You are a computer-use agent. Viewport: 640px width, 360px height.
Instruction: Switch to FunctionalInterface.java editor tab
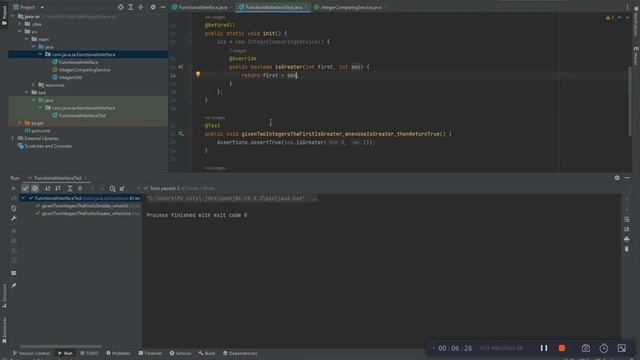click(202, 7)
